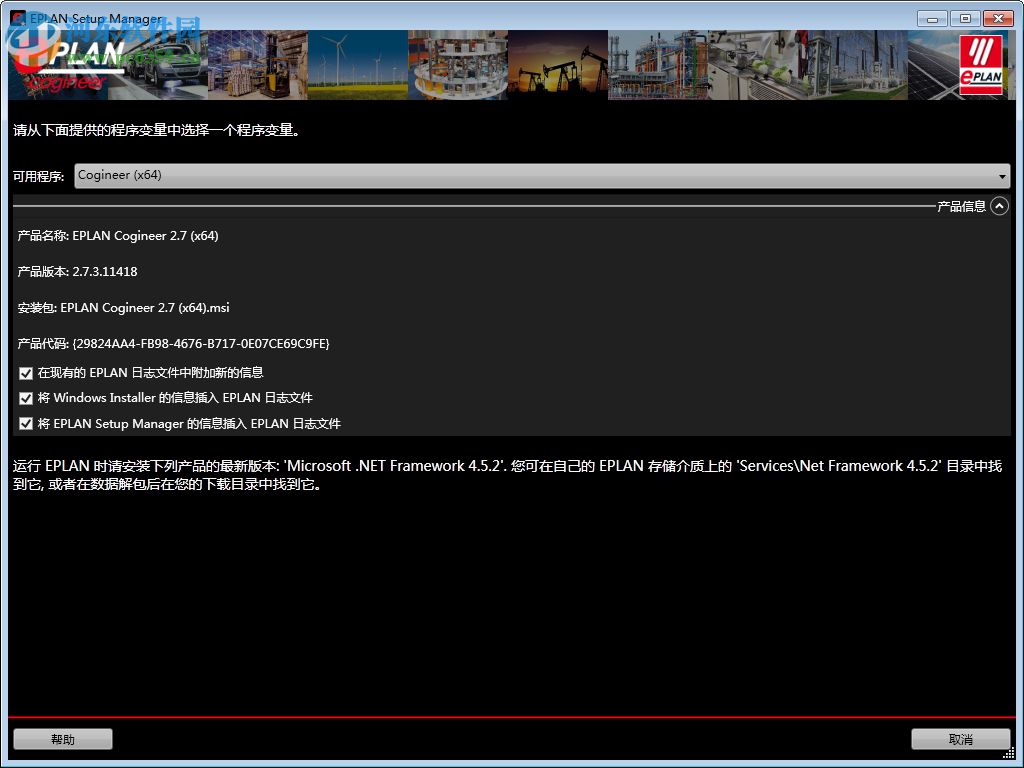The image size is (1024, 768).
Task: Uncheck append info to existing EPLAN log file
Action: tap(25, 373)
